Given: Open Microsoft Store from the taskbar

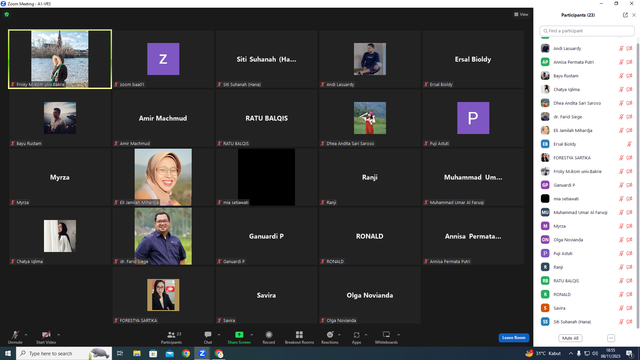Looking at the screenshot, I should 153,353.
